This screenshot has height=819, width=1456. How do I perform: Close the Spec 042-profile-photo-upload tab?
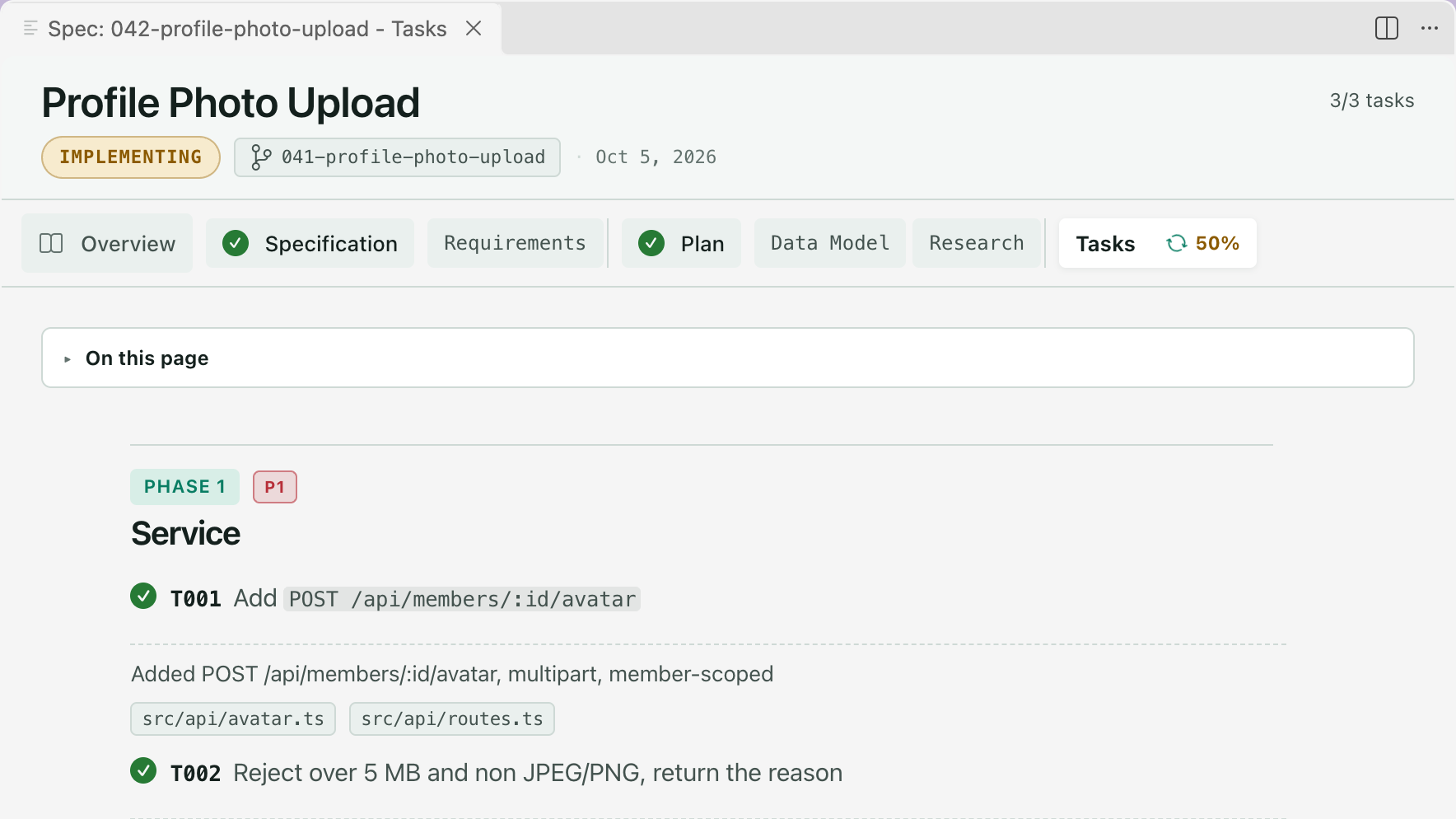pyautogui.click(x=474, y=28)
